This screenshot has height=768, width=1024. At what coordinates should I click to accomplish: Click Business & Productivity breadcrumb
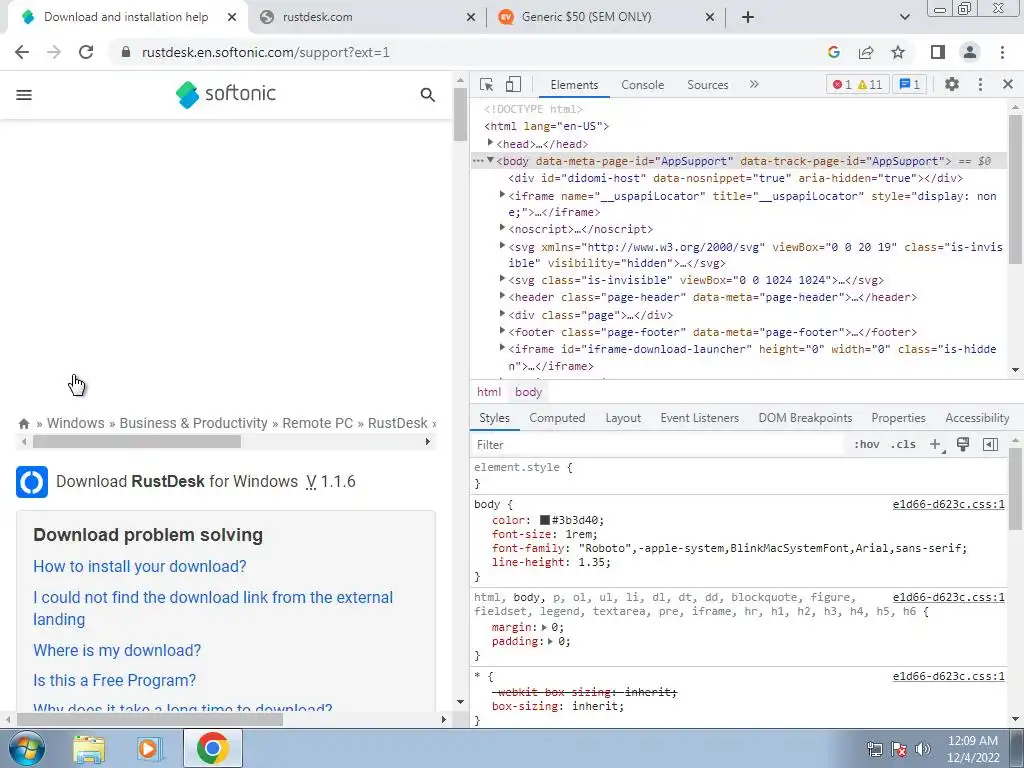[193, 423]
